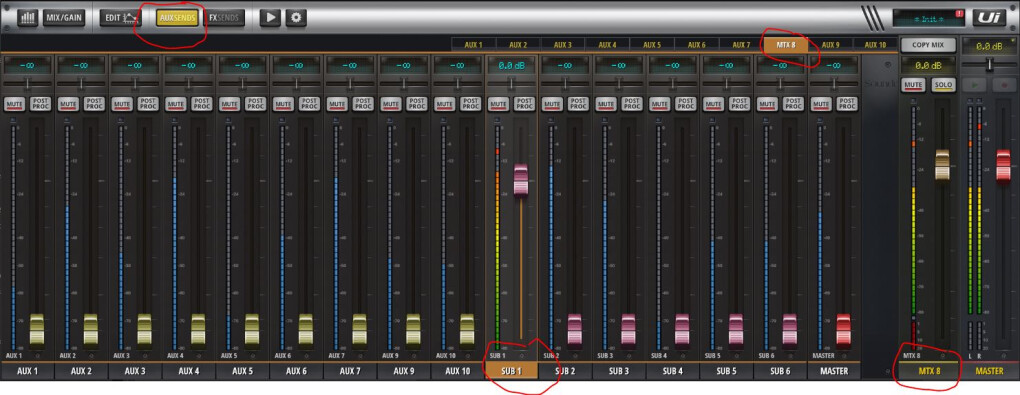Select the AUX 4 tab
The width and height of the screenshot is (1020, 395).
pyautogui.click(x=607, y=45)
